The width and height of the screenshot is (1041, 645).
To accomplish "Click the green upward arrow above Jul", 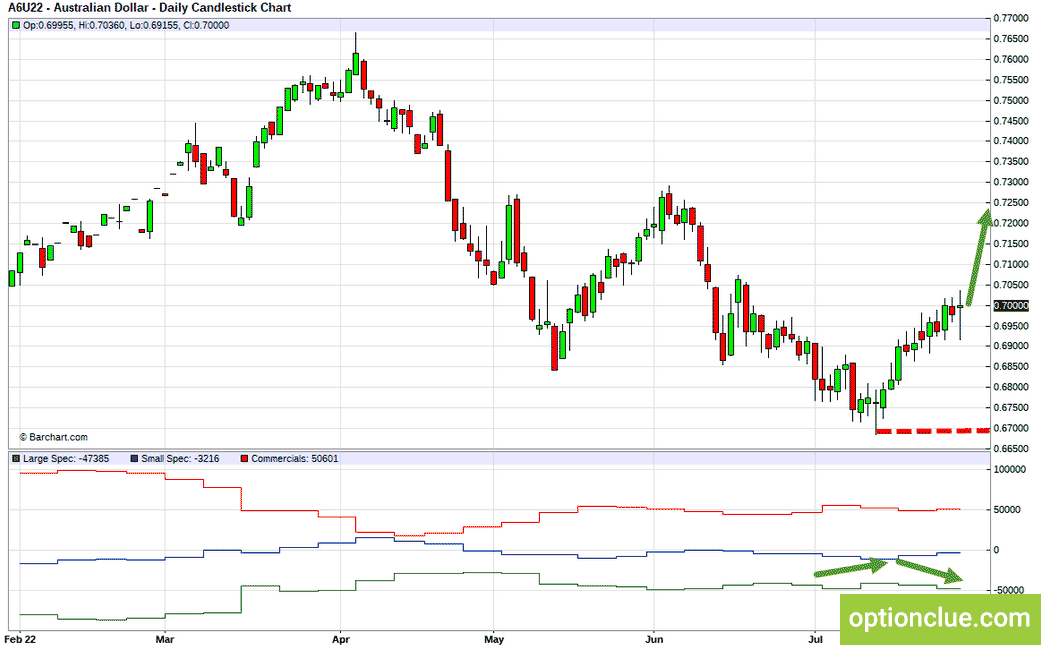I will coord(851,567).
